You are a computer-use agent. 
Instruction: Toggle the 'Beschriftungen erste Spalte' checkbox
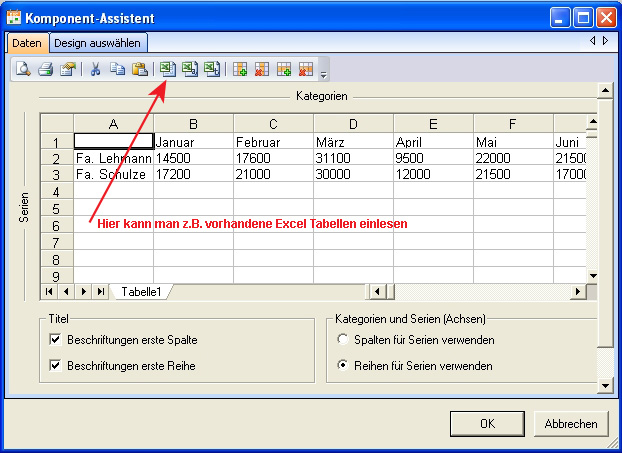pos(55,340)
